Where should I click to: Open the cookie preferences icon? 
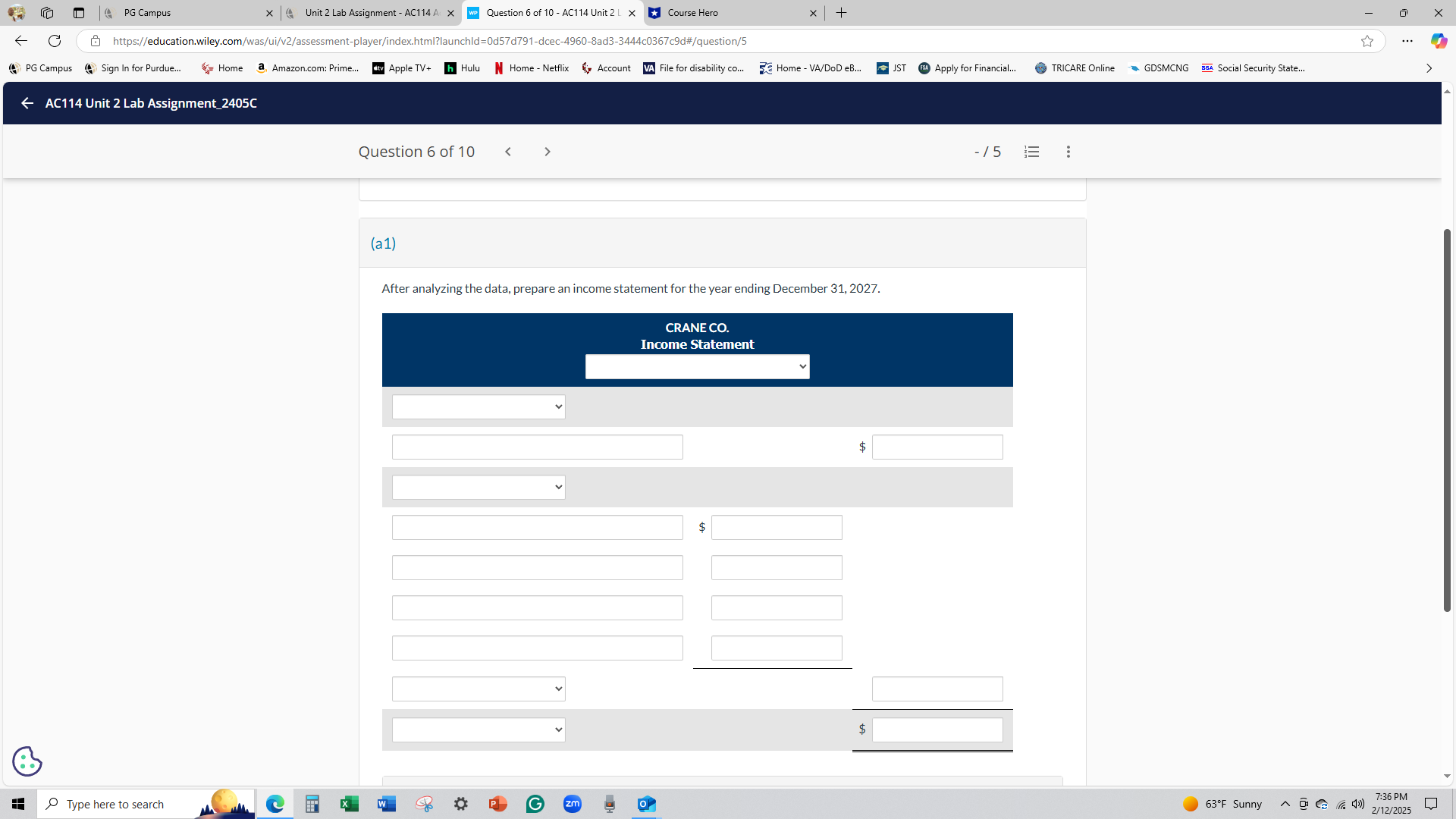coord(27,761)
